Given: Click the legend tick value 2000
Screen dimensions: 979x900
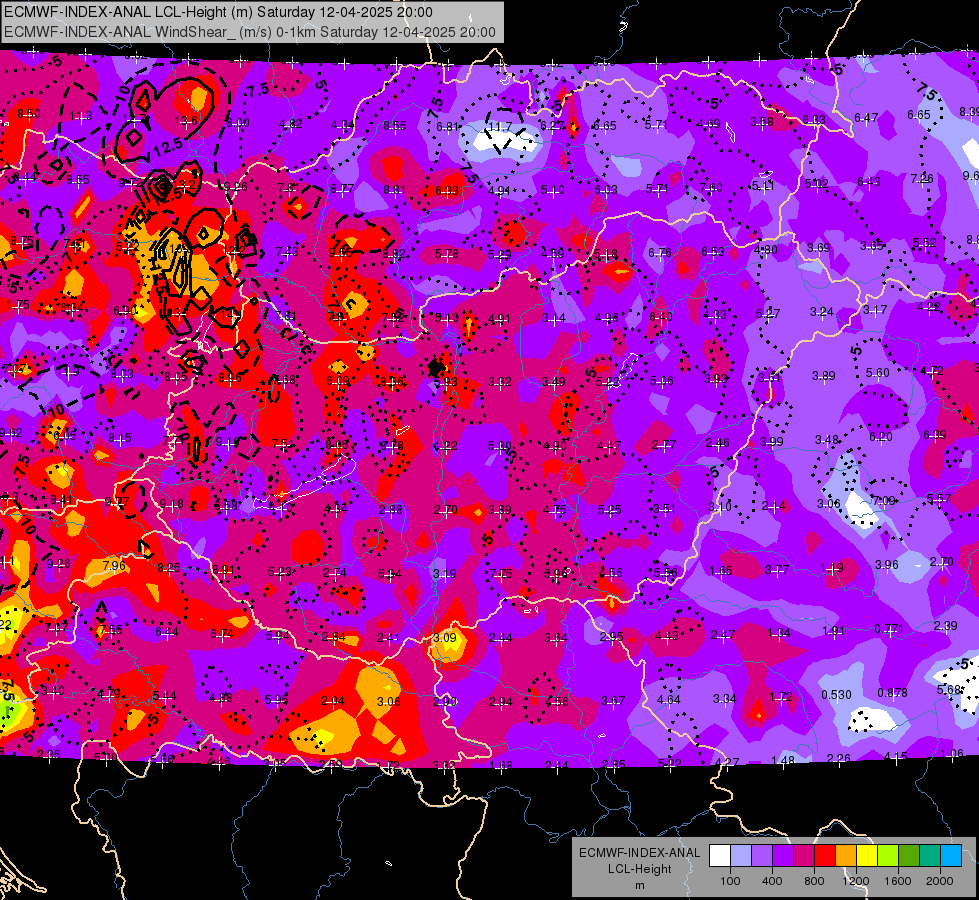Looking at the screenshot, I should (x=940, y=881).
